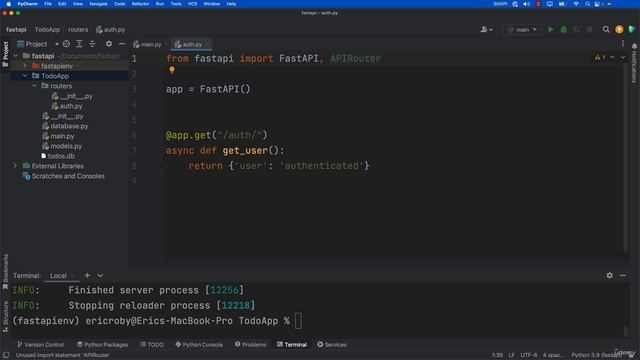Select the Terminal tool window button
Image resolution: width=640 pixels, height=360 pixels.
tap(292, 344)
